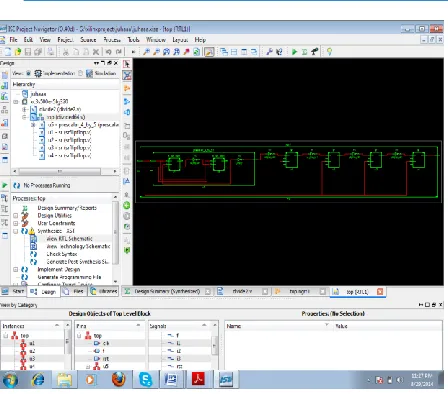The width and height of the screenshot is (448, 394).
Task: Click the Print toolbar icon
Action: click(50, 52)
